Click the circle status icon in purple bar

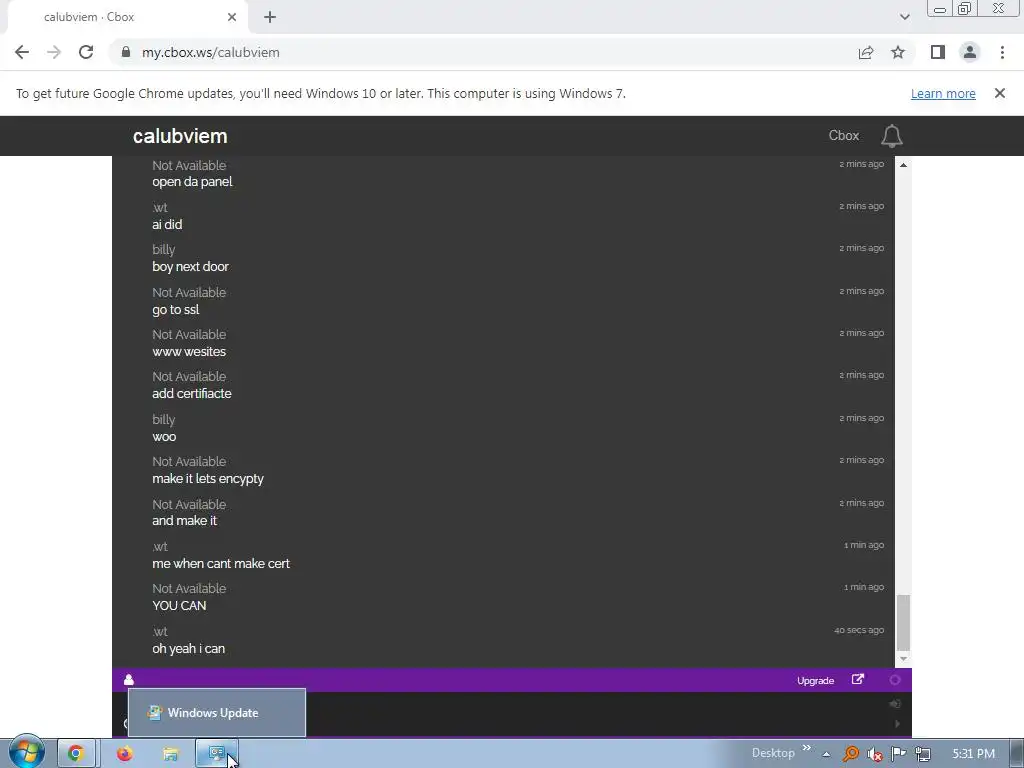pos(895,680)
